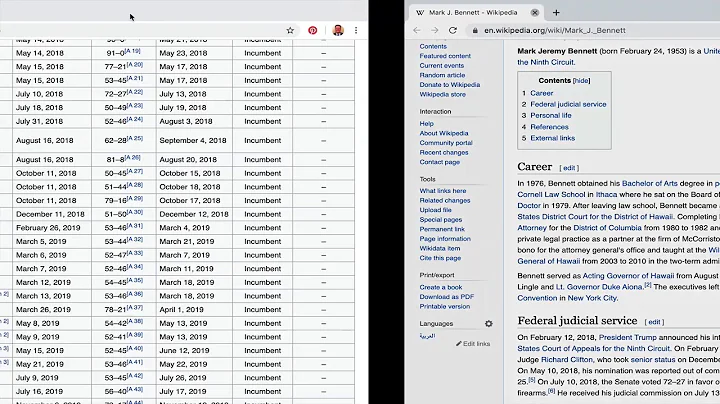Open Help link in Interaction section
This screenshot has width=720, height=404.
pos(426,123)
